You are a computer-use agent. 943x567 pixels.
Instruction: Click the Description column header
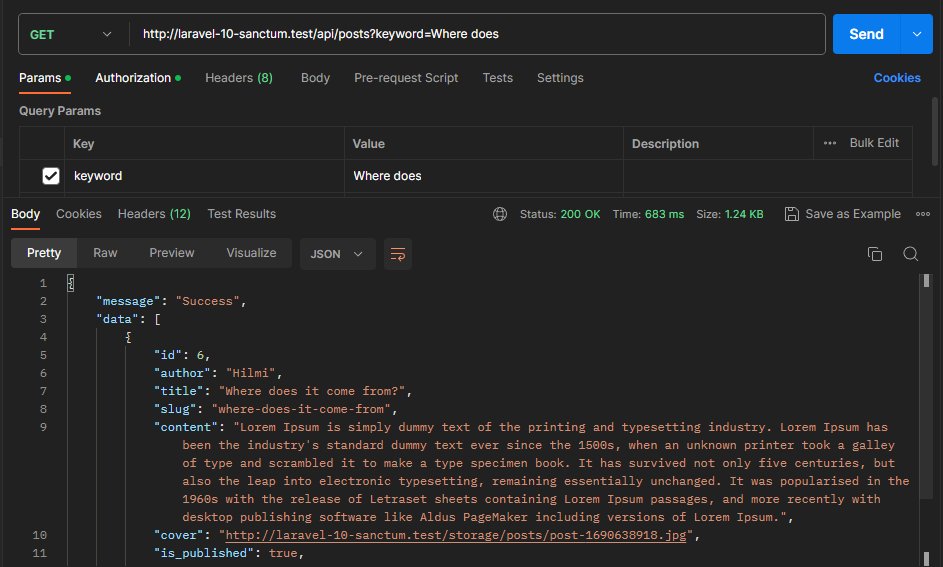[718, 144]
